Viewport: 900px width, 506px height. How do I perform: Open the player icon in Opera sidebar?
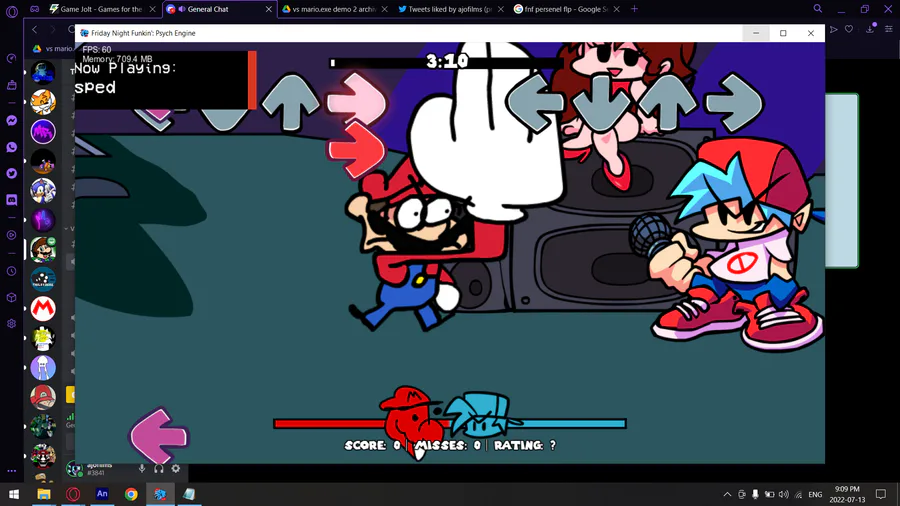pos(11,235)
